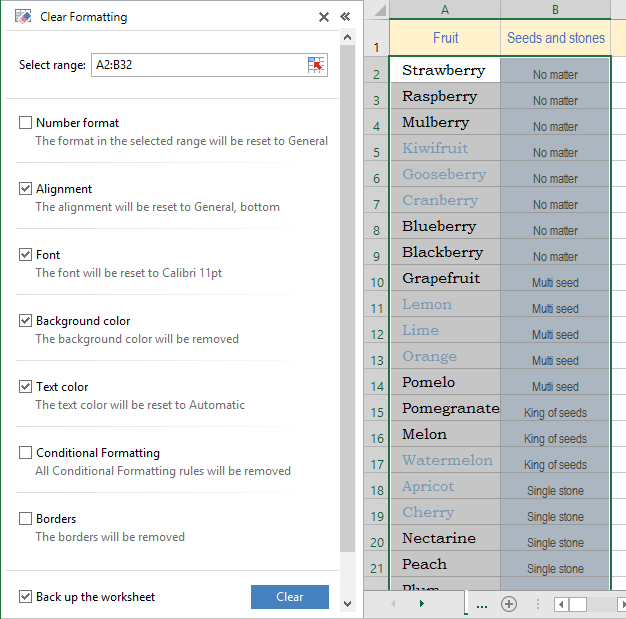Click the next sheet navigation arrow
The image size is (626, 619).
click(x=422, y=603)
